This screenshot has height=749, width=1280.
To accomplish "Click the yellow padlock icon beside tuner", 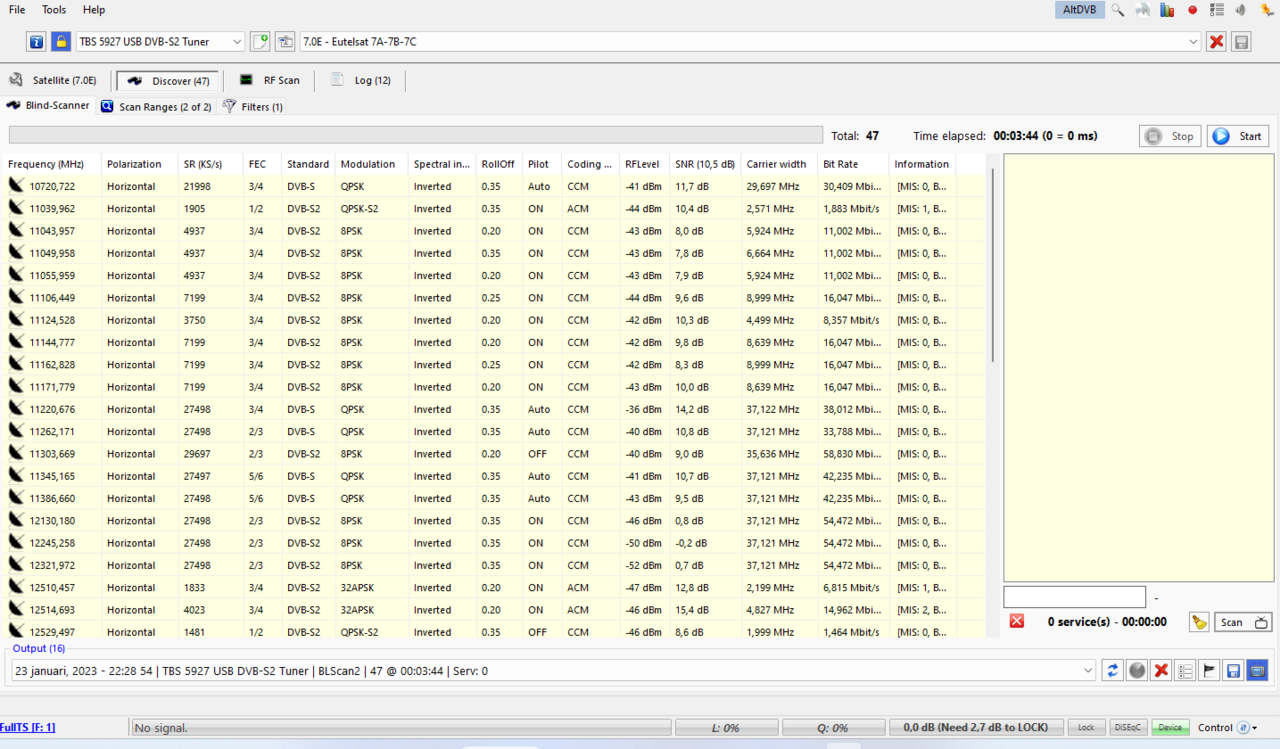I will (61, 41).
